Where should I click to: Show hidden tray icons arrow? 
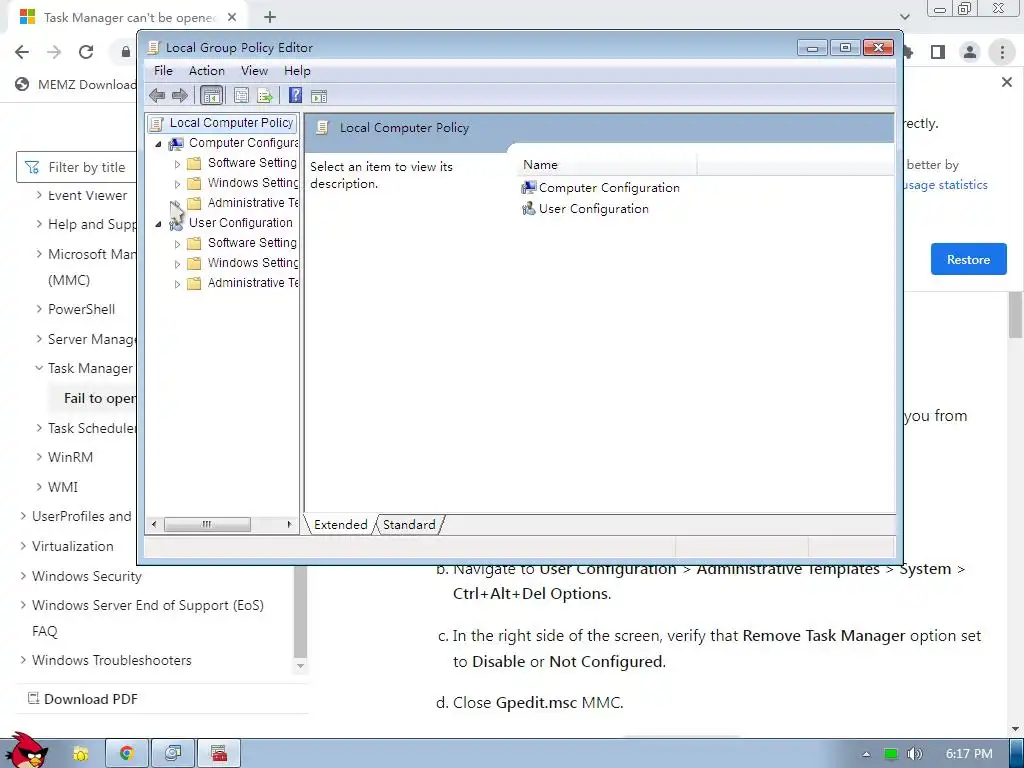866,754
